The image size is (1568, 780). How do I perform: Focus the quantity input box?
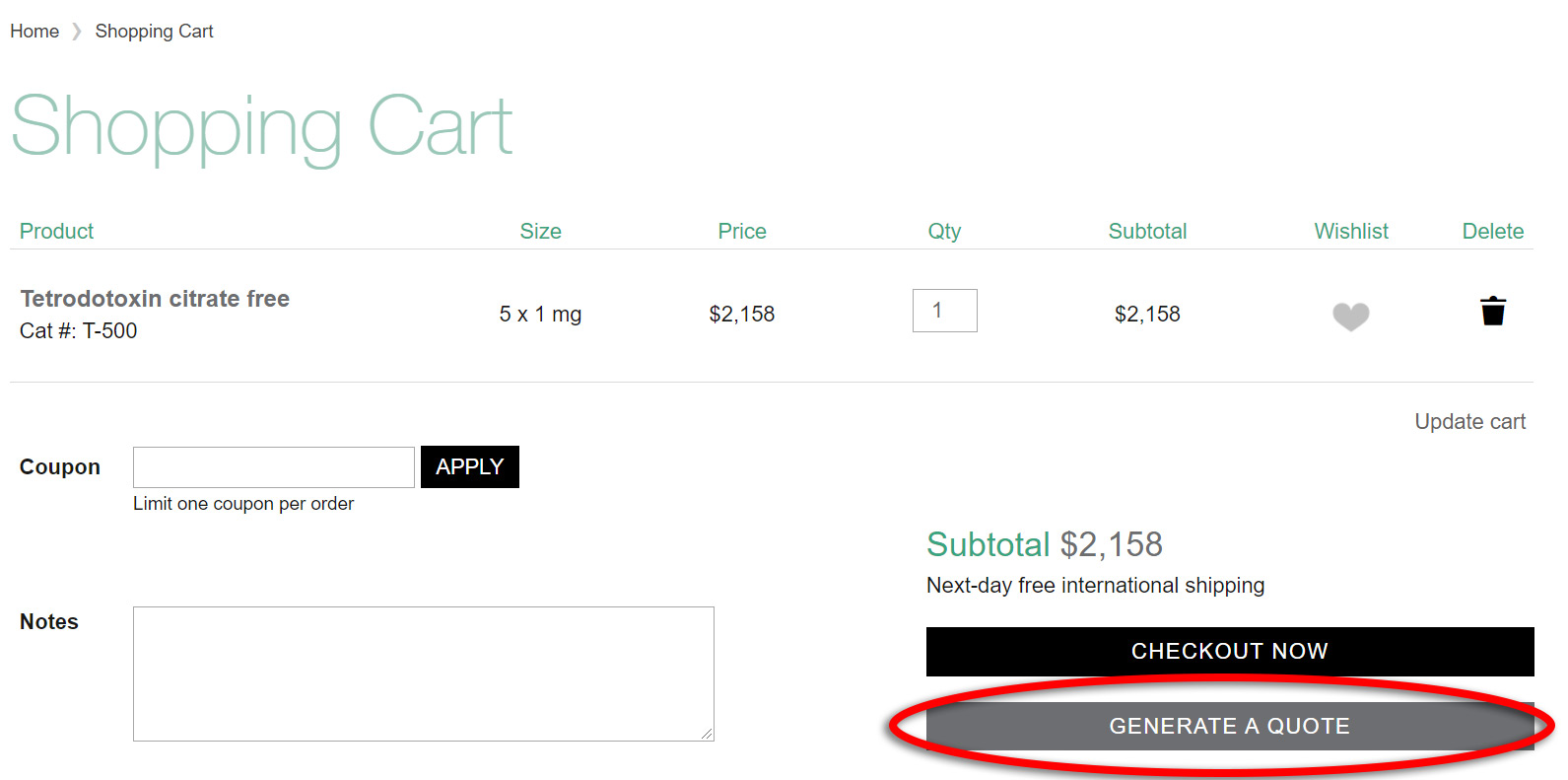[944, 311]
